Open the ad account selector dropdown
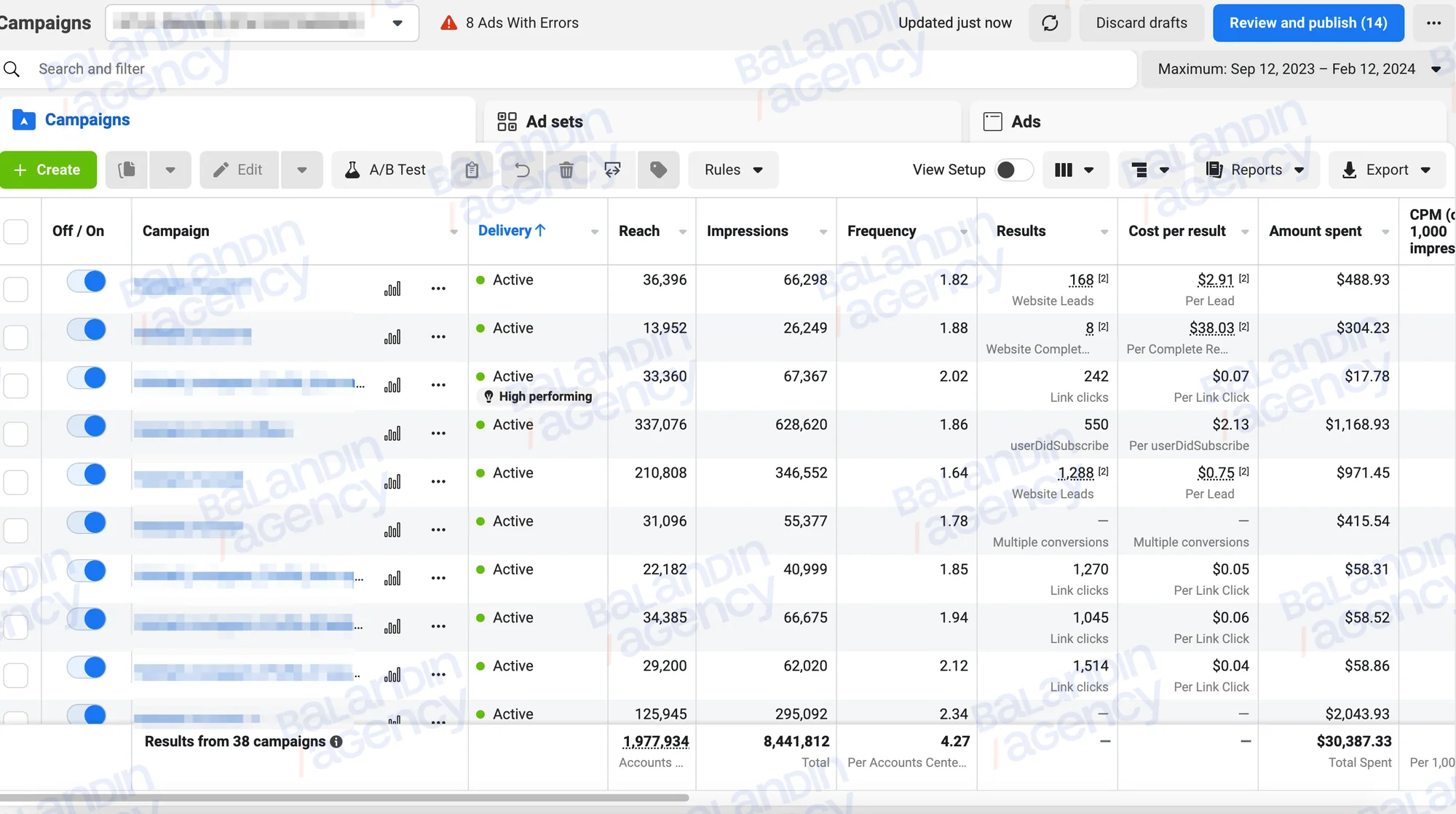This screenshot has width=1456, height=814. click(x=262, y=23)
